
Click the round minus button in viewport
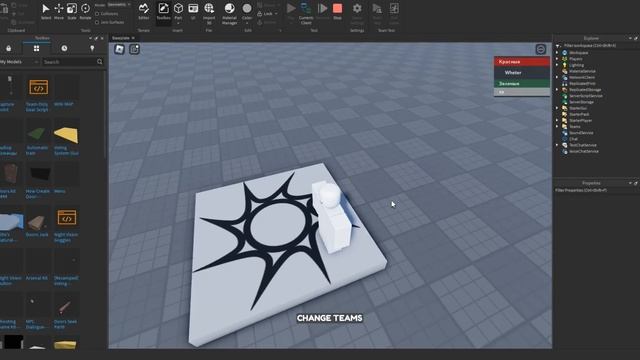coord(540,49)
